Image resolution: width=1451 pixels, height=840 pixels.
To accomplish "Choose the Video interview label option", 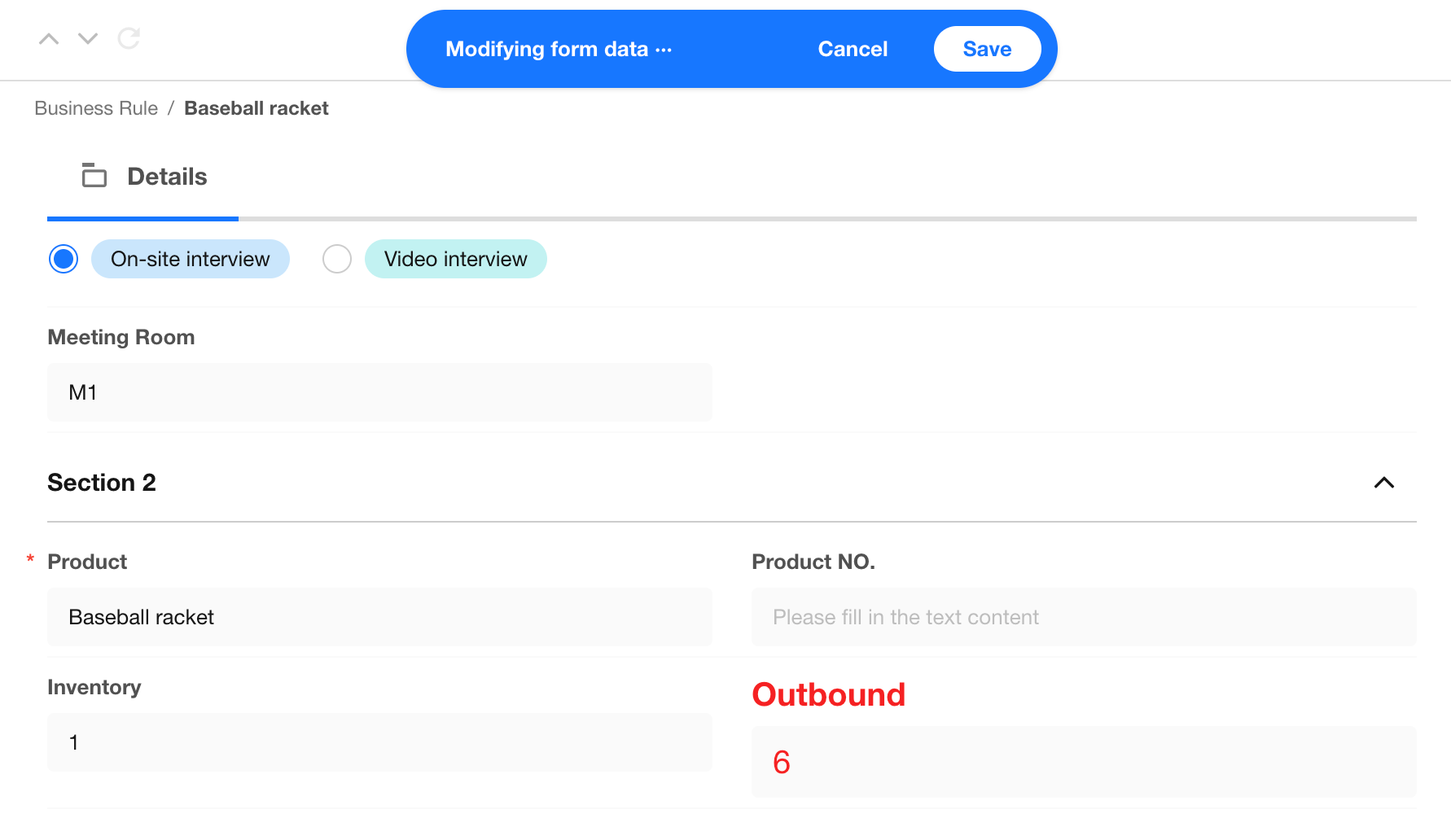I will tap(455, 259).
